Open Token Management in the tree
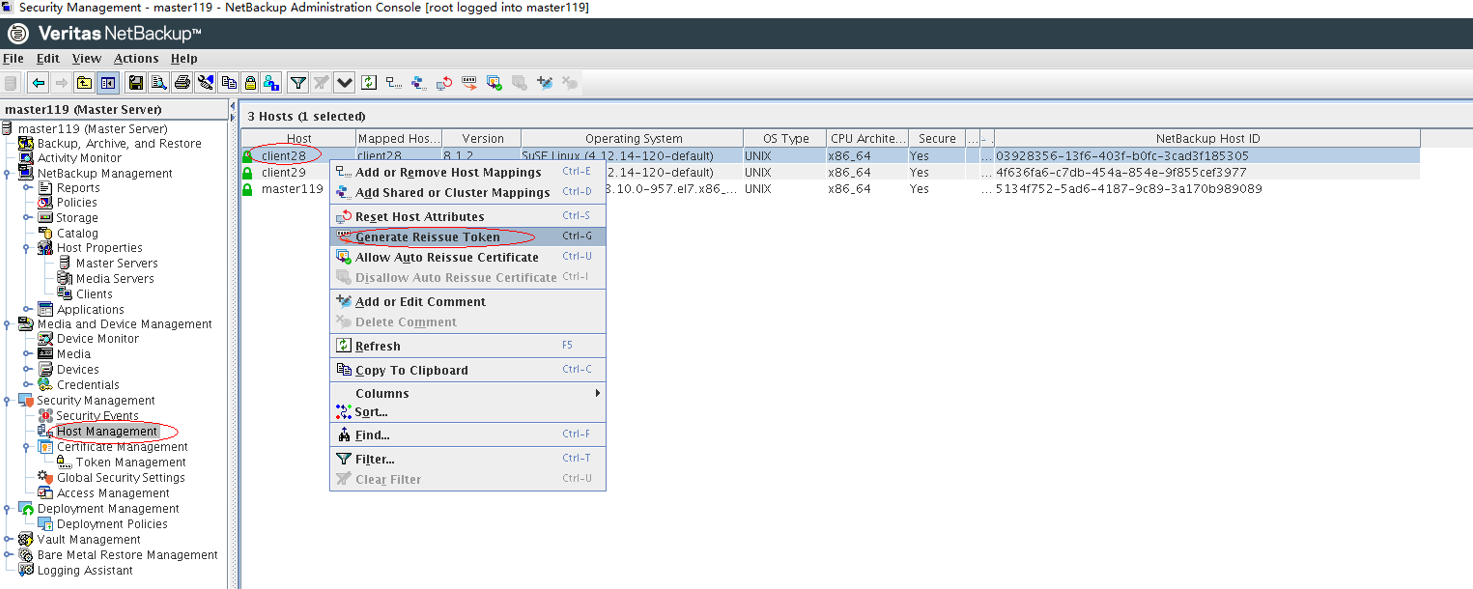 click(x=130, y=462)
